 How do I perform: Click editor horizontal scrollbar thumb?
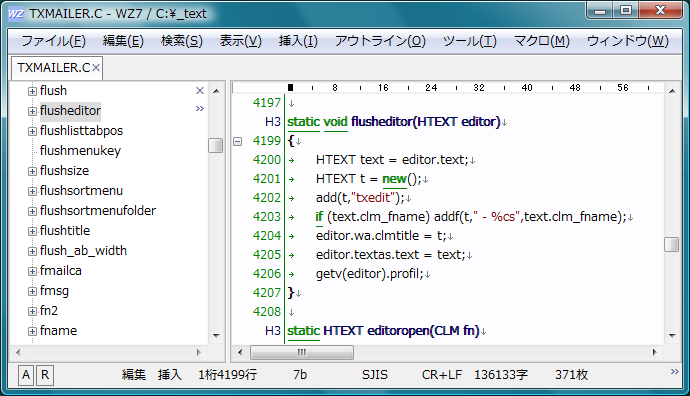[x=302, y=352]
